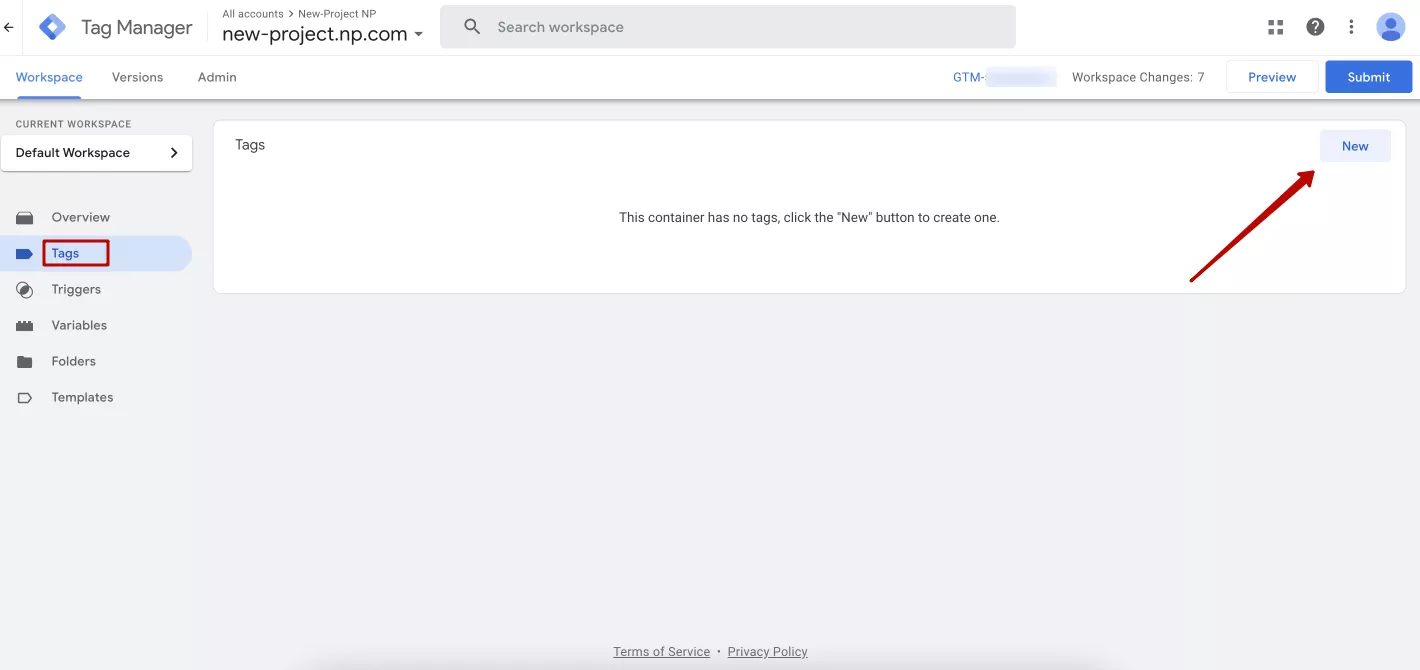Click the blue Submit button
The height and width of the screenshot is (670, 1420).
(x=1368, y=77)
